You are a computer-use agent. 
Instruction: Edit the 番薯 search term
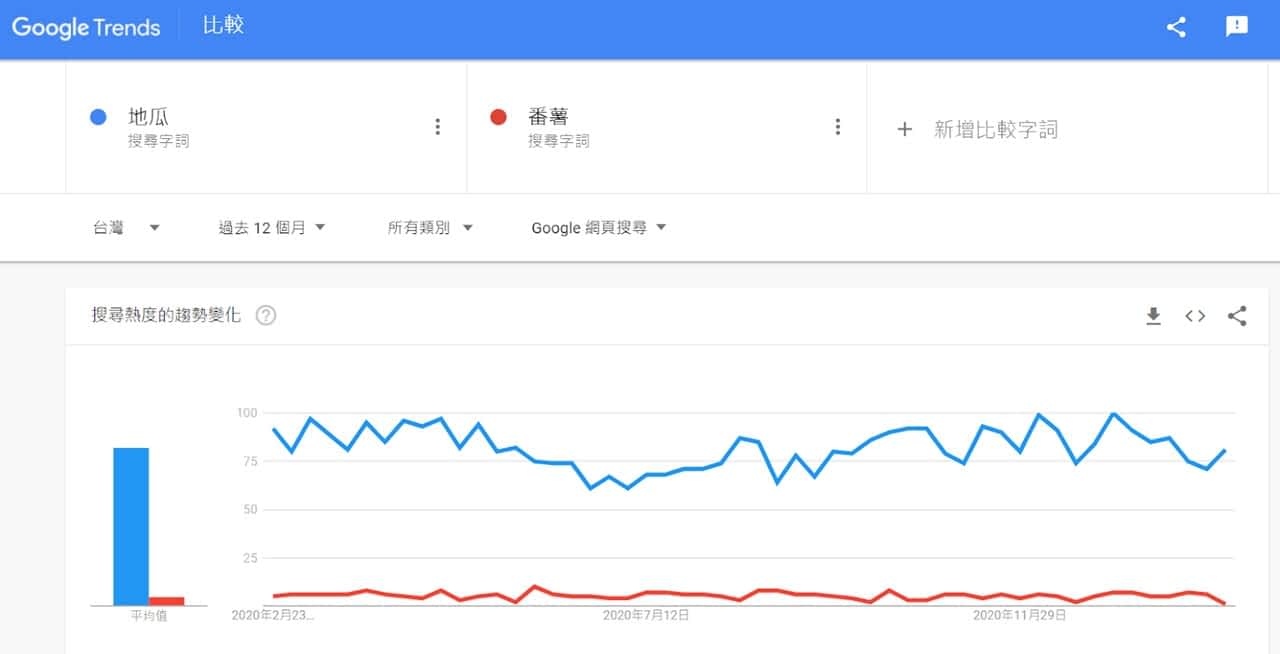(x=549, y=117)
